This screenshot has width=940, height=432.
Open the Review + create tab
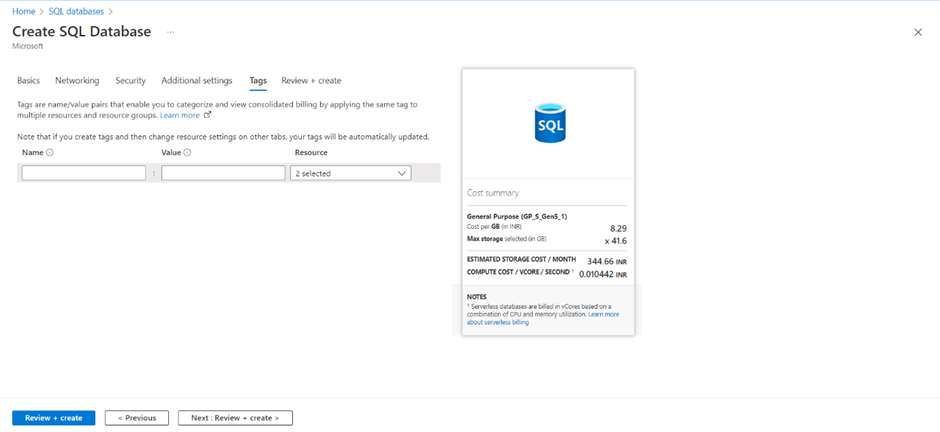click(311, 80)
